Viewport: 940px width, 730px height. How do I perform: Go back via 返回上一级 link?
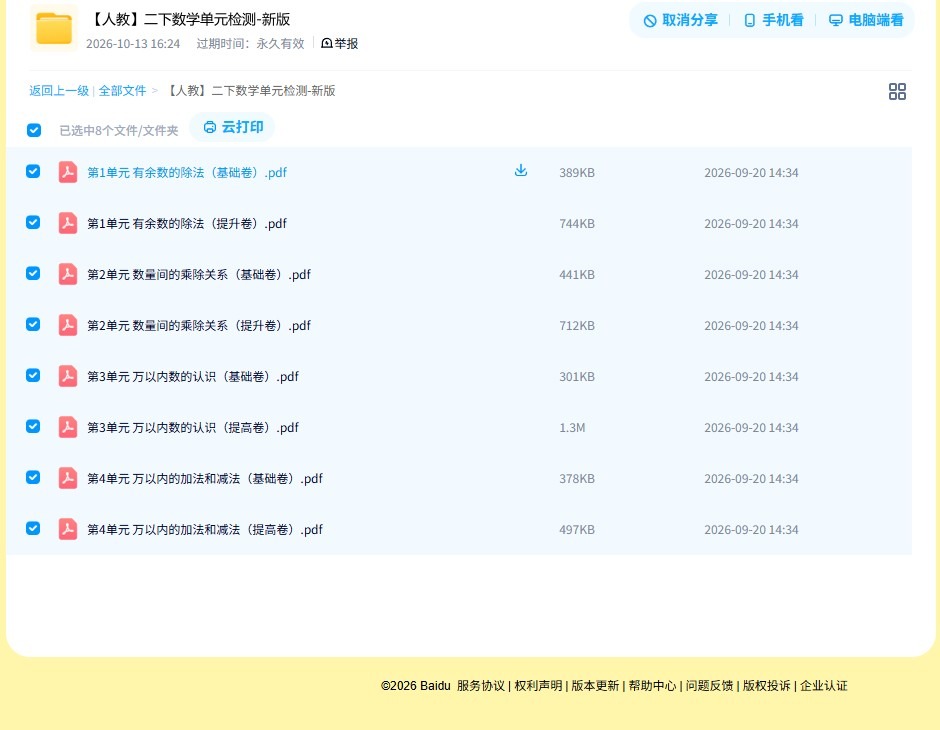coord(59,91)
